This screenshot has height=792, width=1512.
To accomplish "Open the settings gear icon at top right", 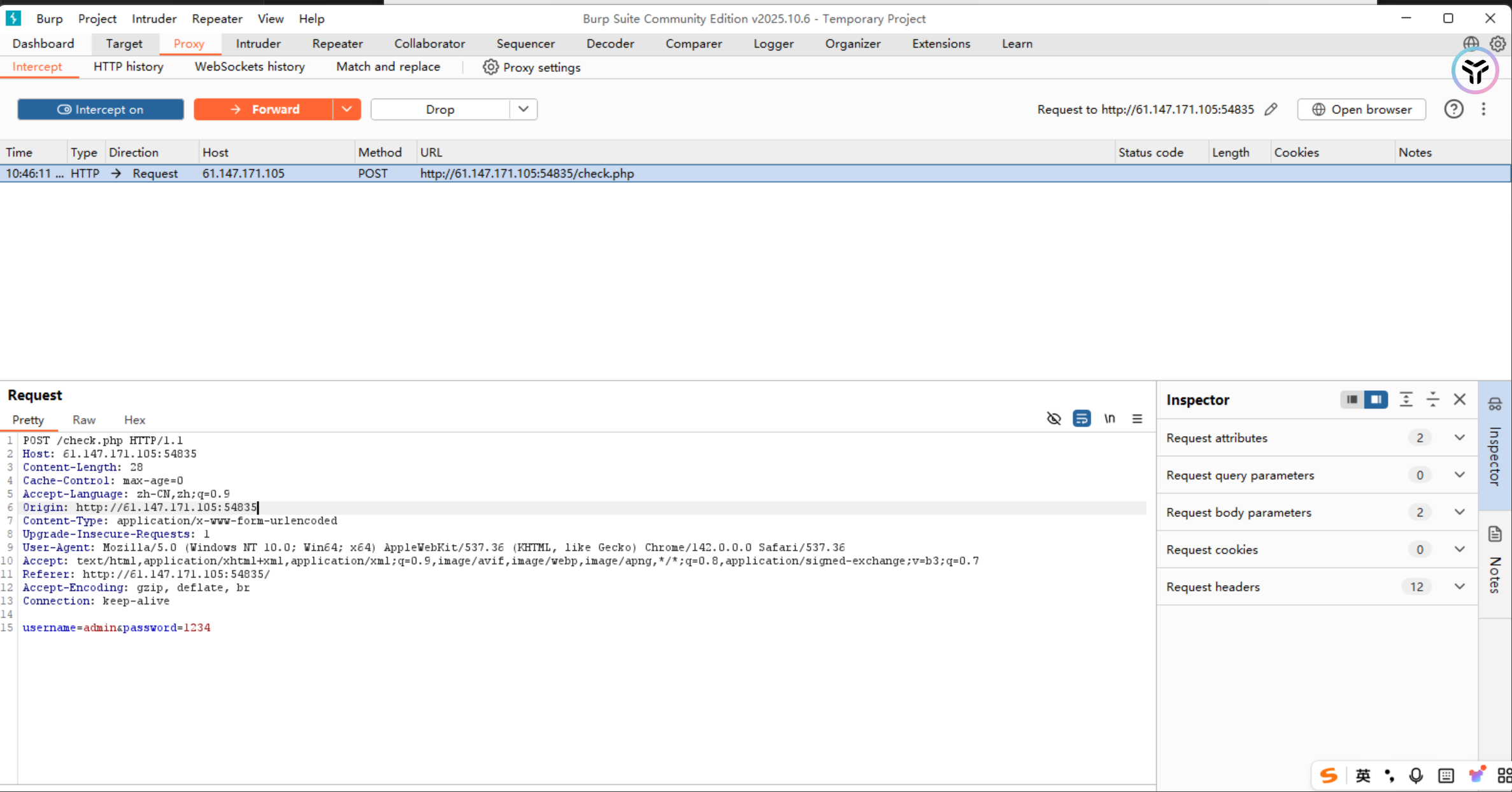I will [x=1497, y=43].
